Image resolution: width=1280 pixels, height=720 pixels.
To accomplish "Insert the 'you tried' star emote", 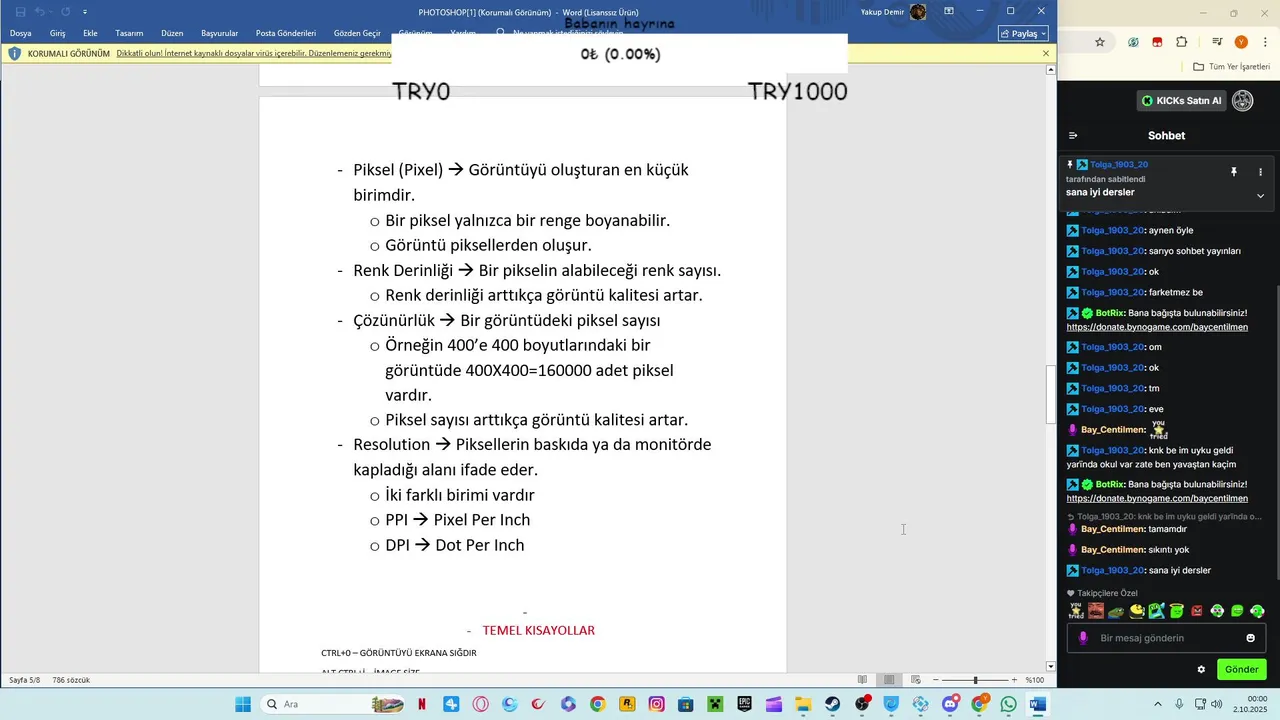I will click(1076, 610).
